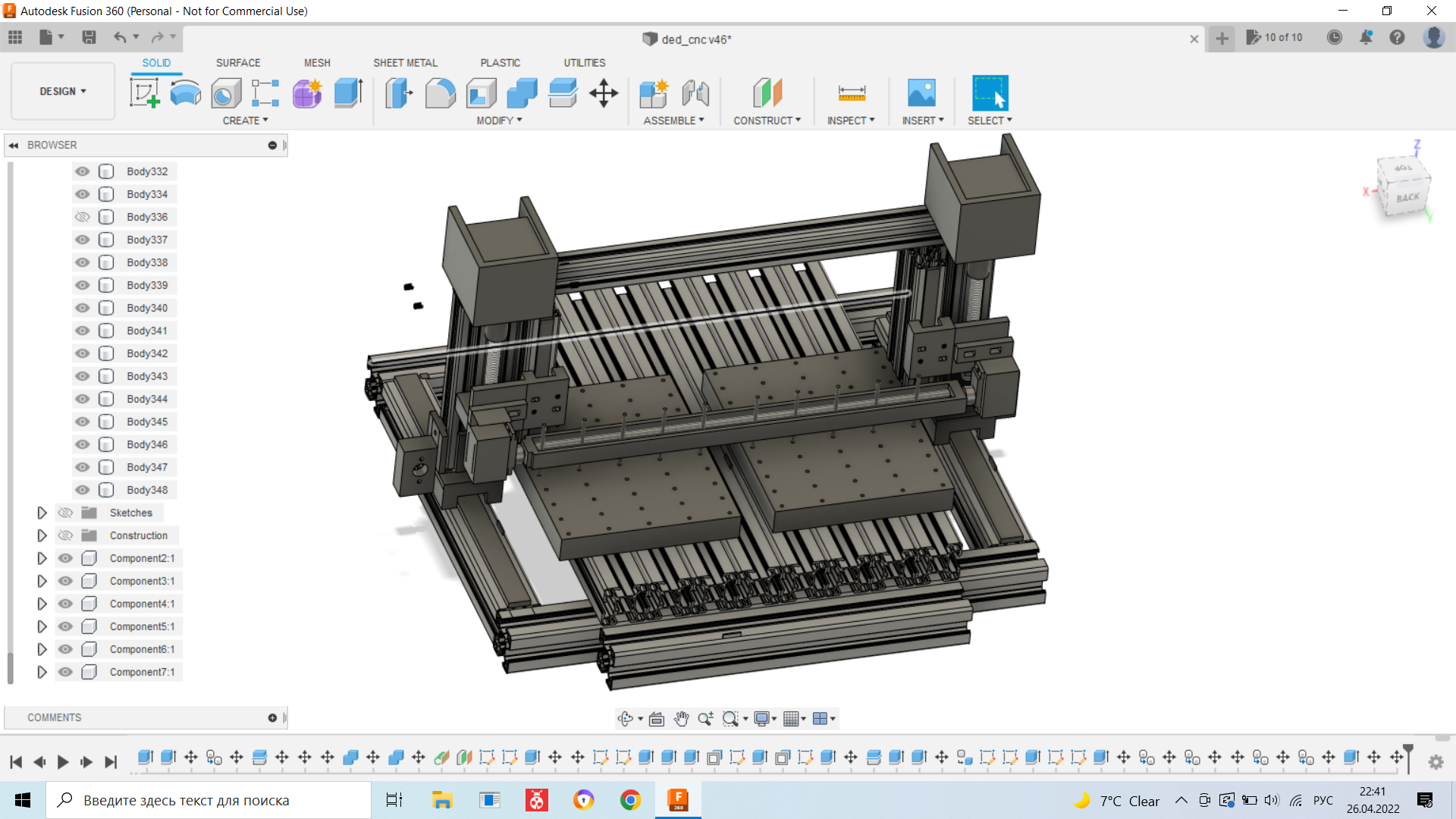Image resolution: width=1456 pixels, height=819 pixels.
Task: Click the Pan hand tool icon
Action: (681, 718)
